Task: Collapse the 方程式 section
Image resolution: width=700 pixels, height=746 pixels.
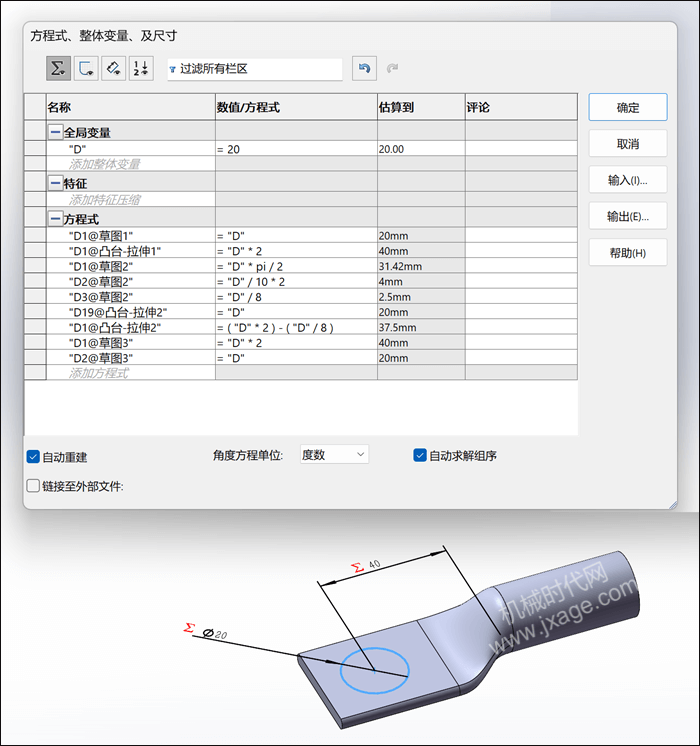Action: (x=56, y=219)
